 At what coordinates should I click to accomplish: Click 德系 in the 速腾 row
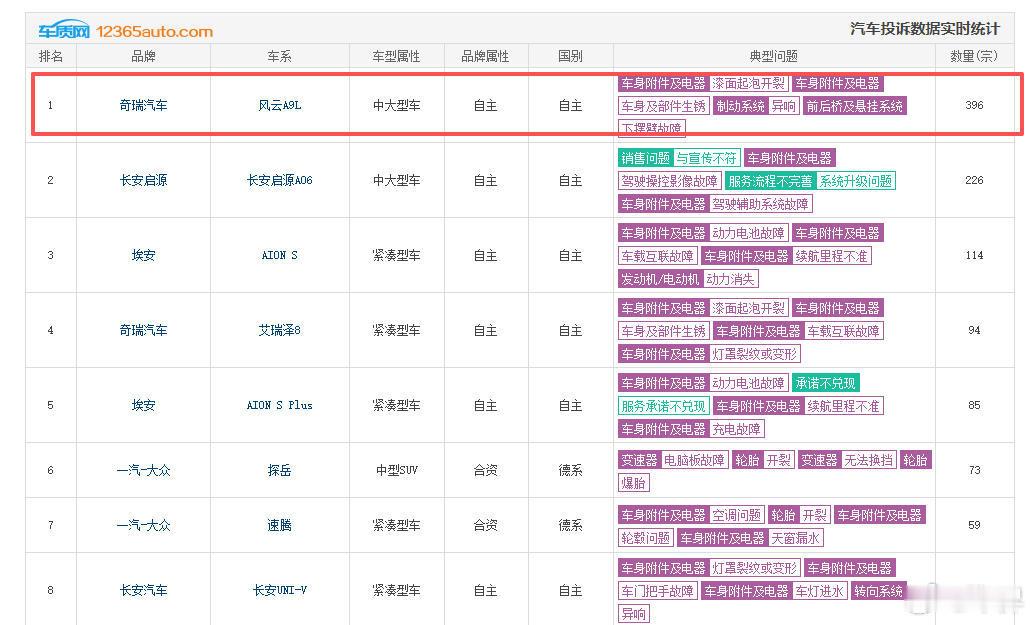point(570,525)
